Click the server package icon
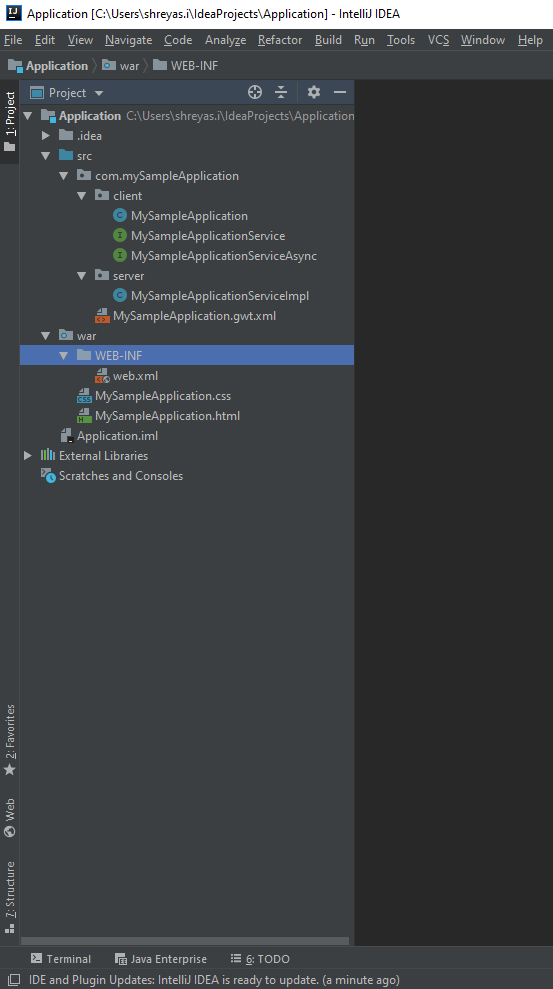 (102, 276)
